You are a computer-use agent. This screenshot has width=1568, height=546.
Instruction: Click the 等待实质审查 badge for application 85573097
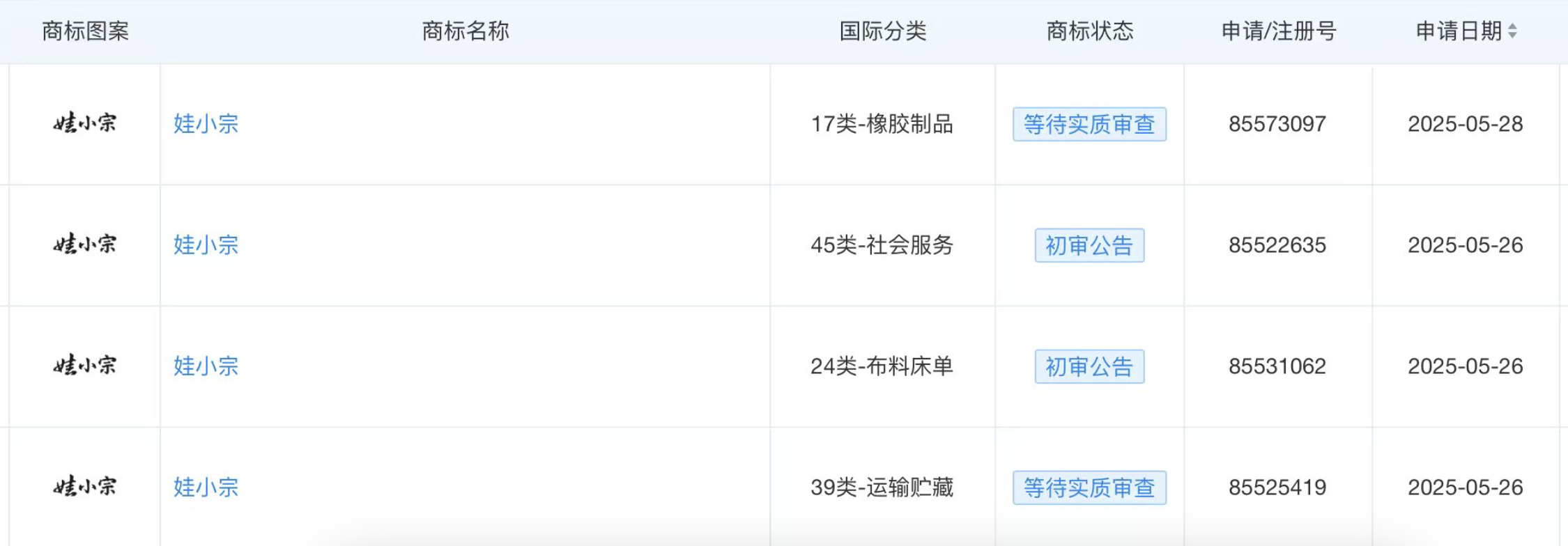(x=1089, y=125)
